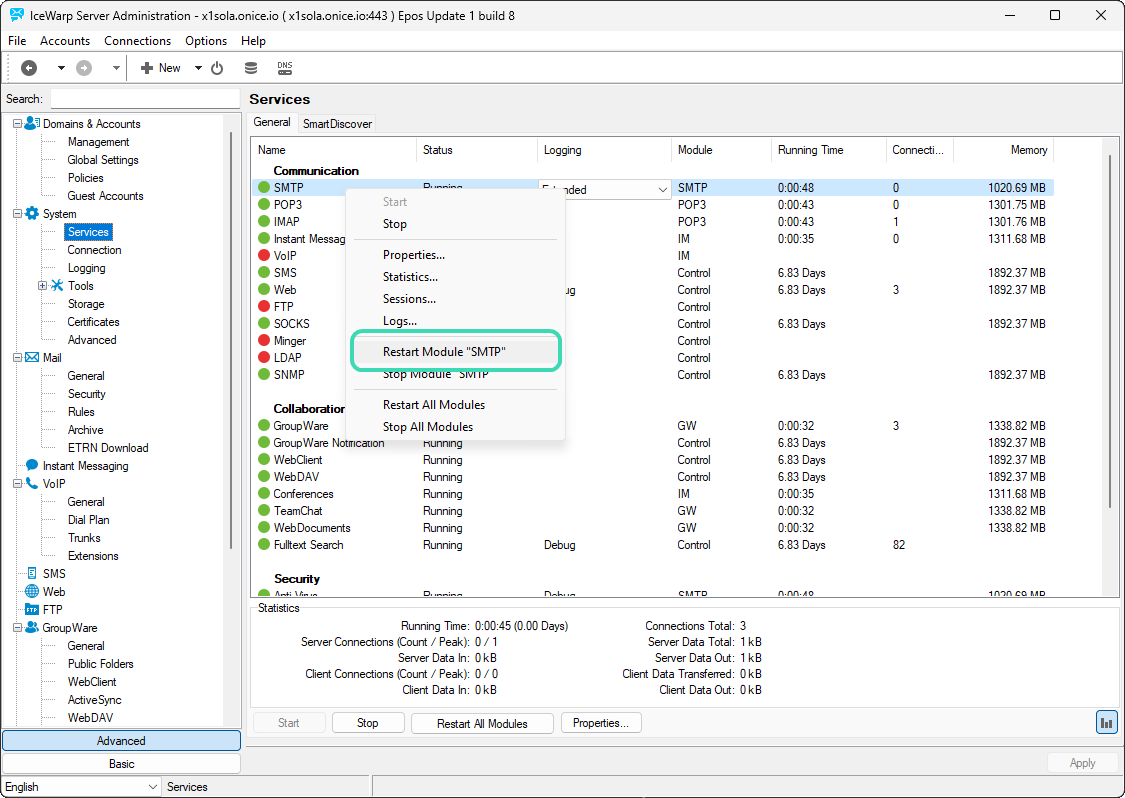Open the back history dropdown arrow
Image resolution: width=1125 pixels, height=798 pixels.
point(61,68)
